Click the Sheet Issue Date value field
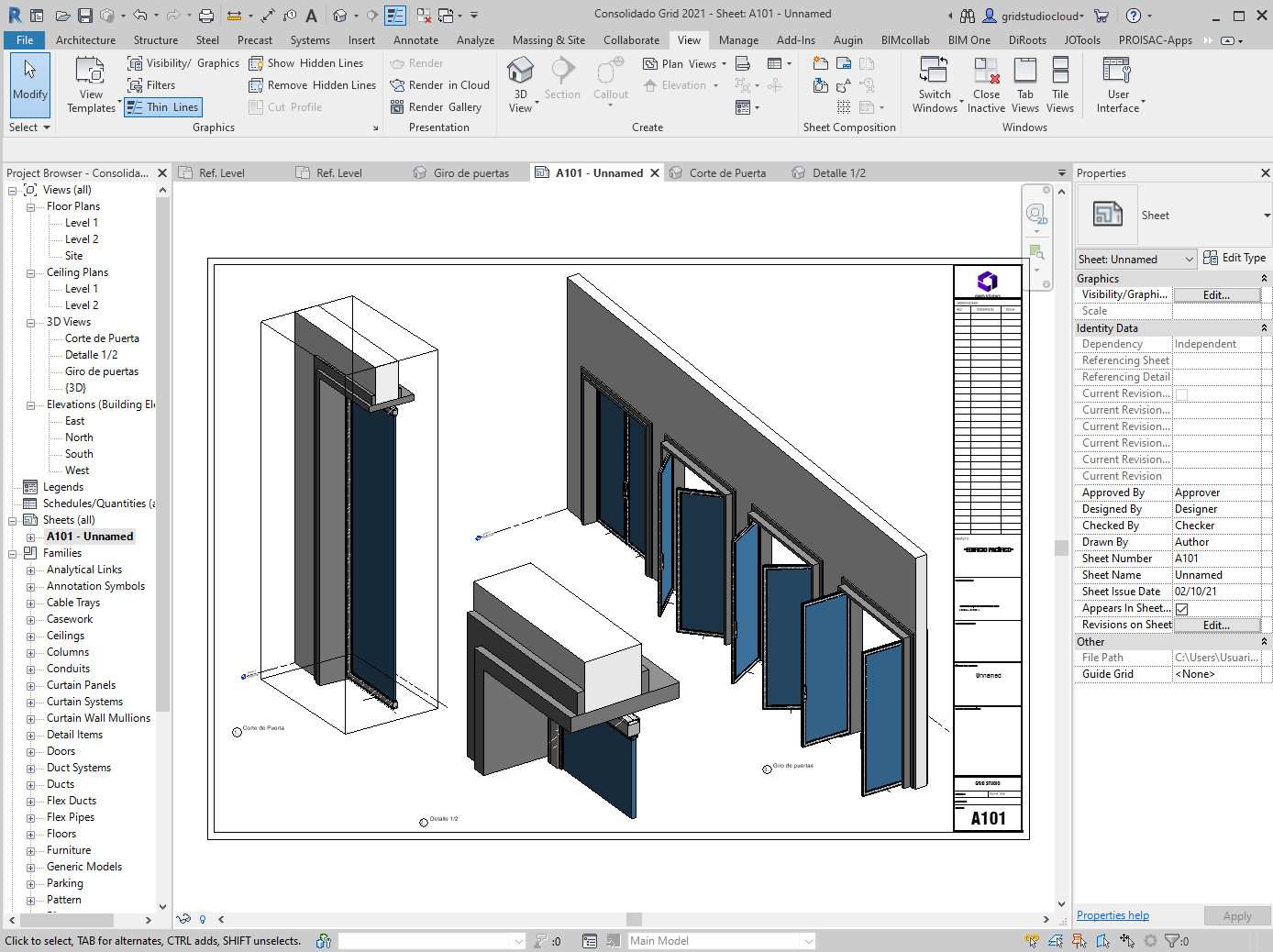The width and height of the screenshot is (1273, 952). pos(1217,592)
